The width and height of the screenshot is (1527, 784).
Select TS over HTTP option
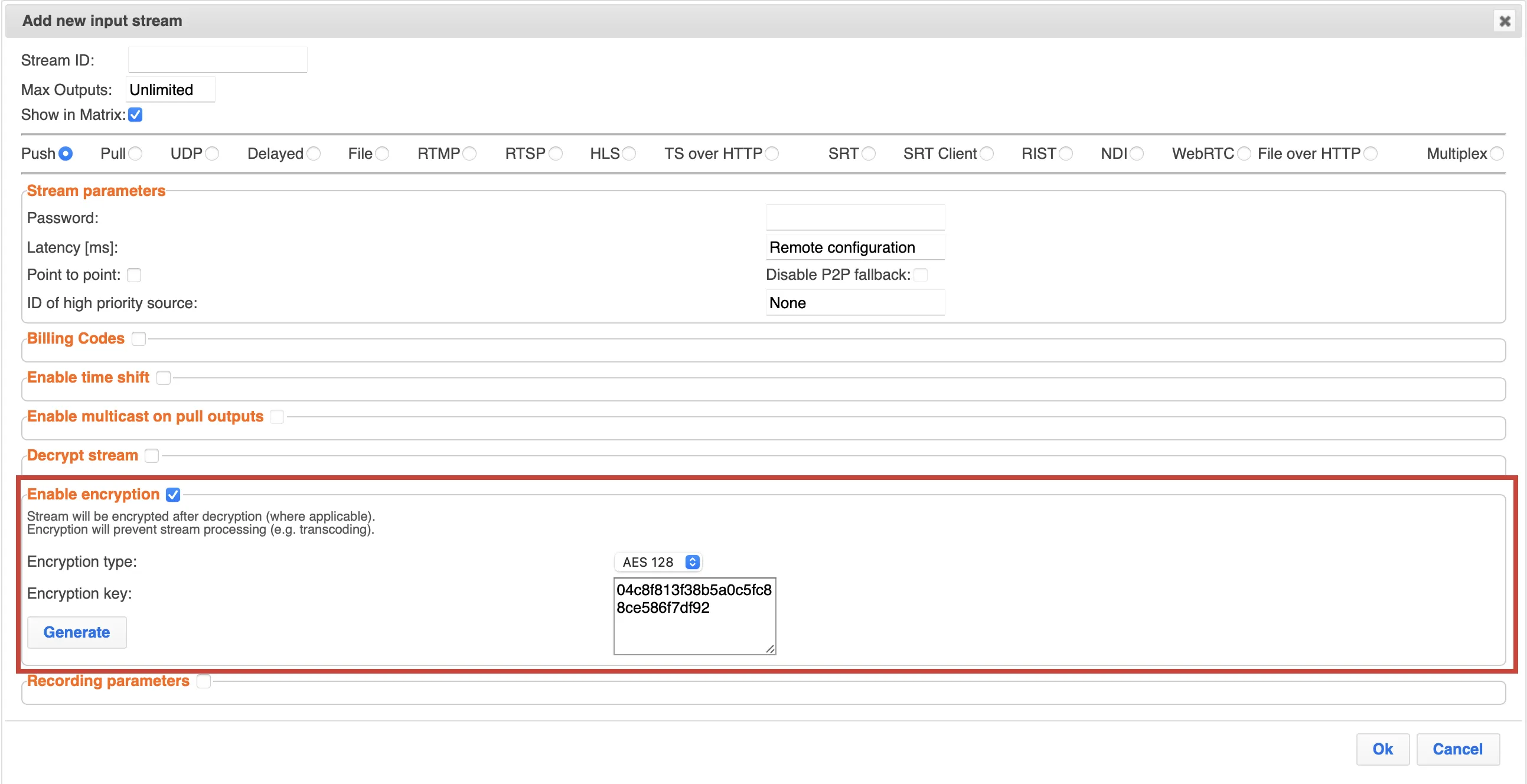(772, 154)
